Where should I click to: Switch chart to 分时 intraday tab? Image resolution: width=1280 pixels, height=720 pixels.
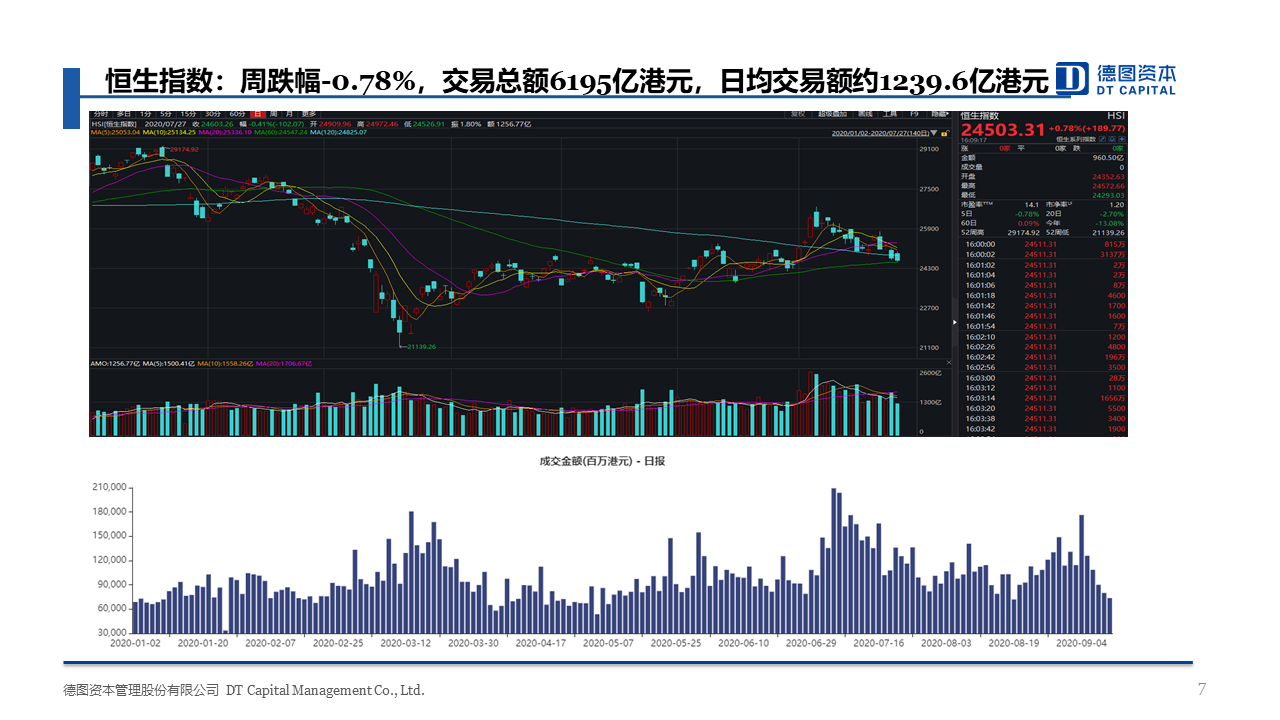(101, 114)
